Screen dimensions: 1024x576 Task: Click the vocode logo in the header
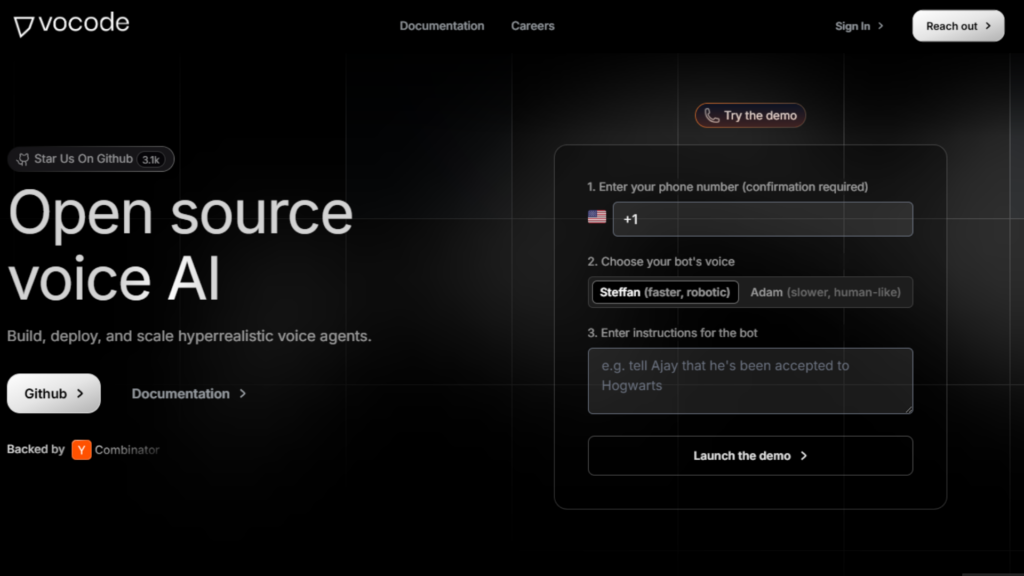click(71, 24)
